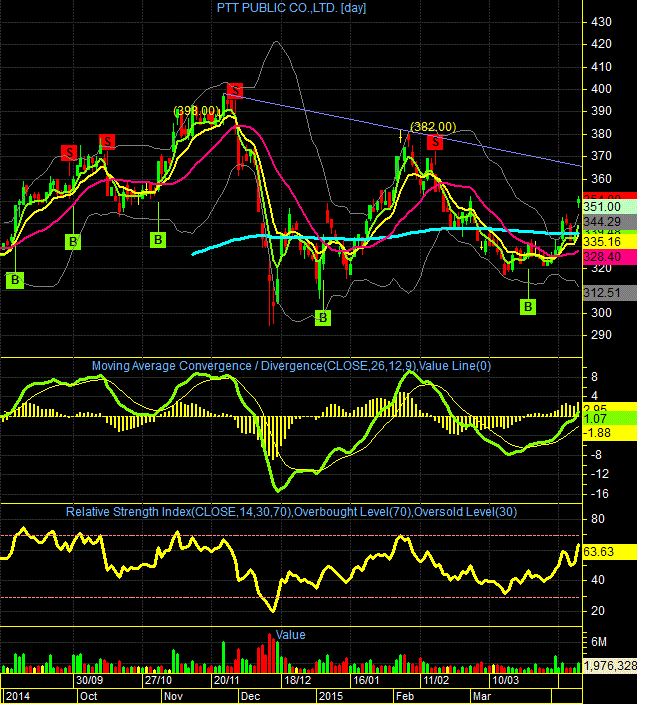The width and height of the screenshot is (647, 704).
Task: Click the B buy marker at the late December low
Action: point(323,318)
